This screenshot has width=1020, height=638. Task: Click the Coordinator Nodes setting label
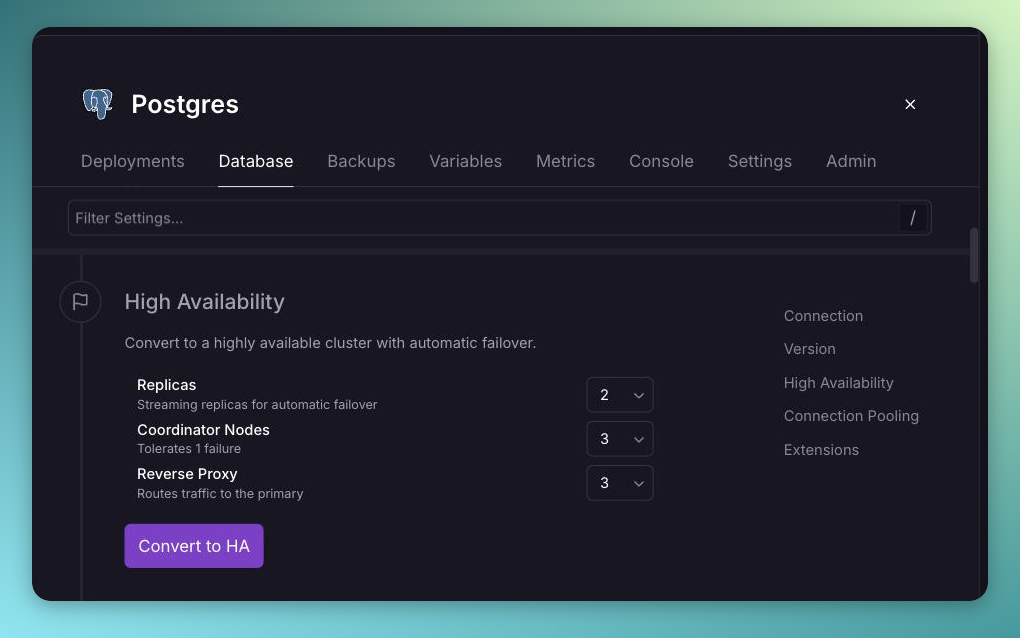204,430
